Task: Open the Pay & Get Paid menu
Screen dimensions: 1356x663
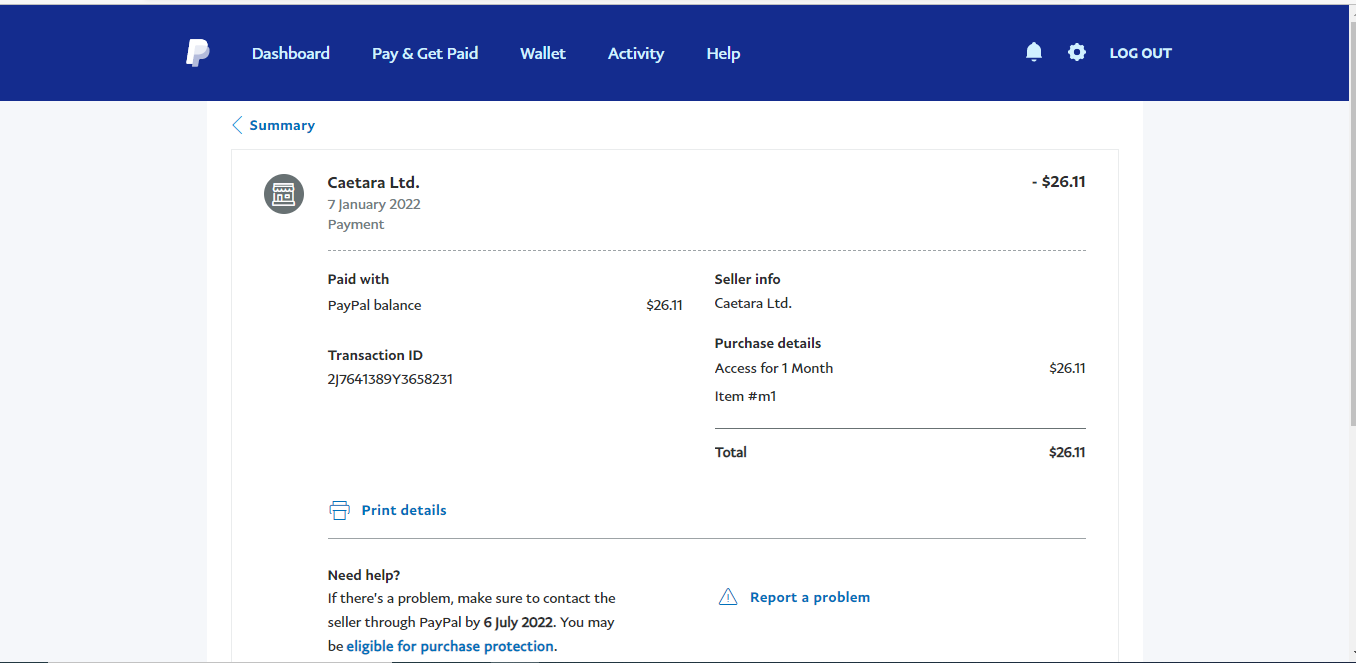Action: coord(425,53)
